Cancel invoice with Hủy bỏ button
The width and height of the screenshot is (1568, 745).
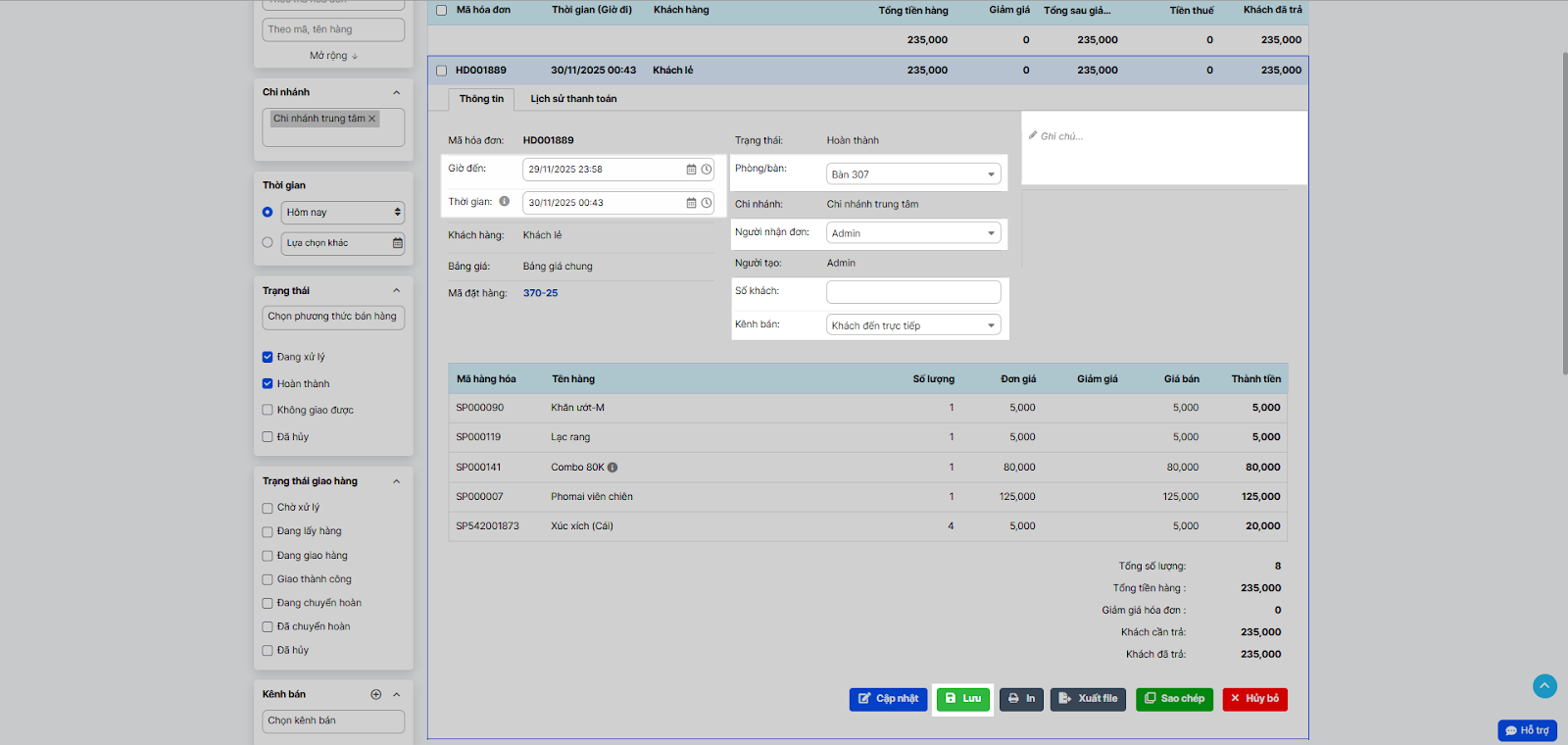1254,699
